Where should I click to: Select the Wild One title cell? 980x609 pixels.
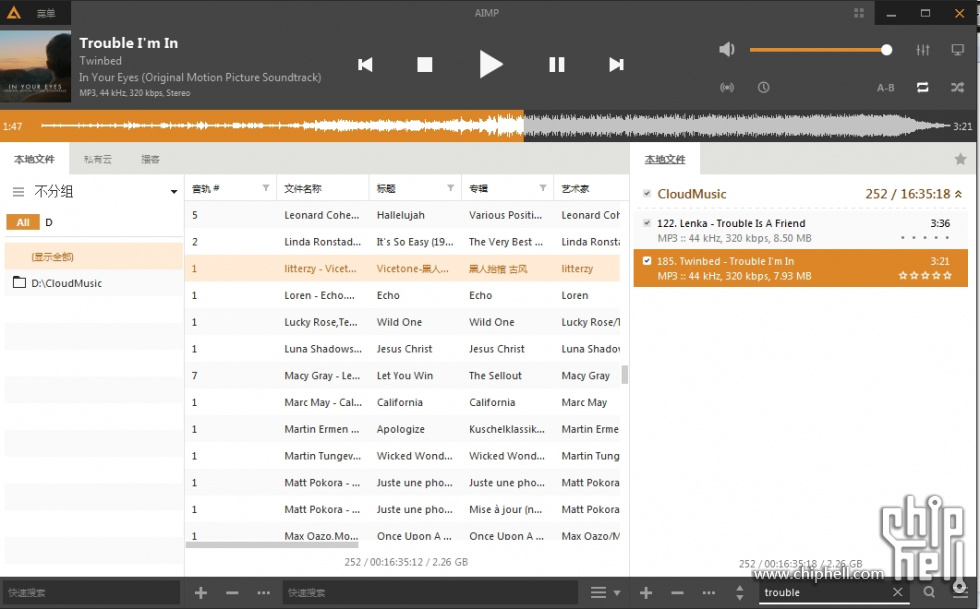coord(399,322)
